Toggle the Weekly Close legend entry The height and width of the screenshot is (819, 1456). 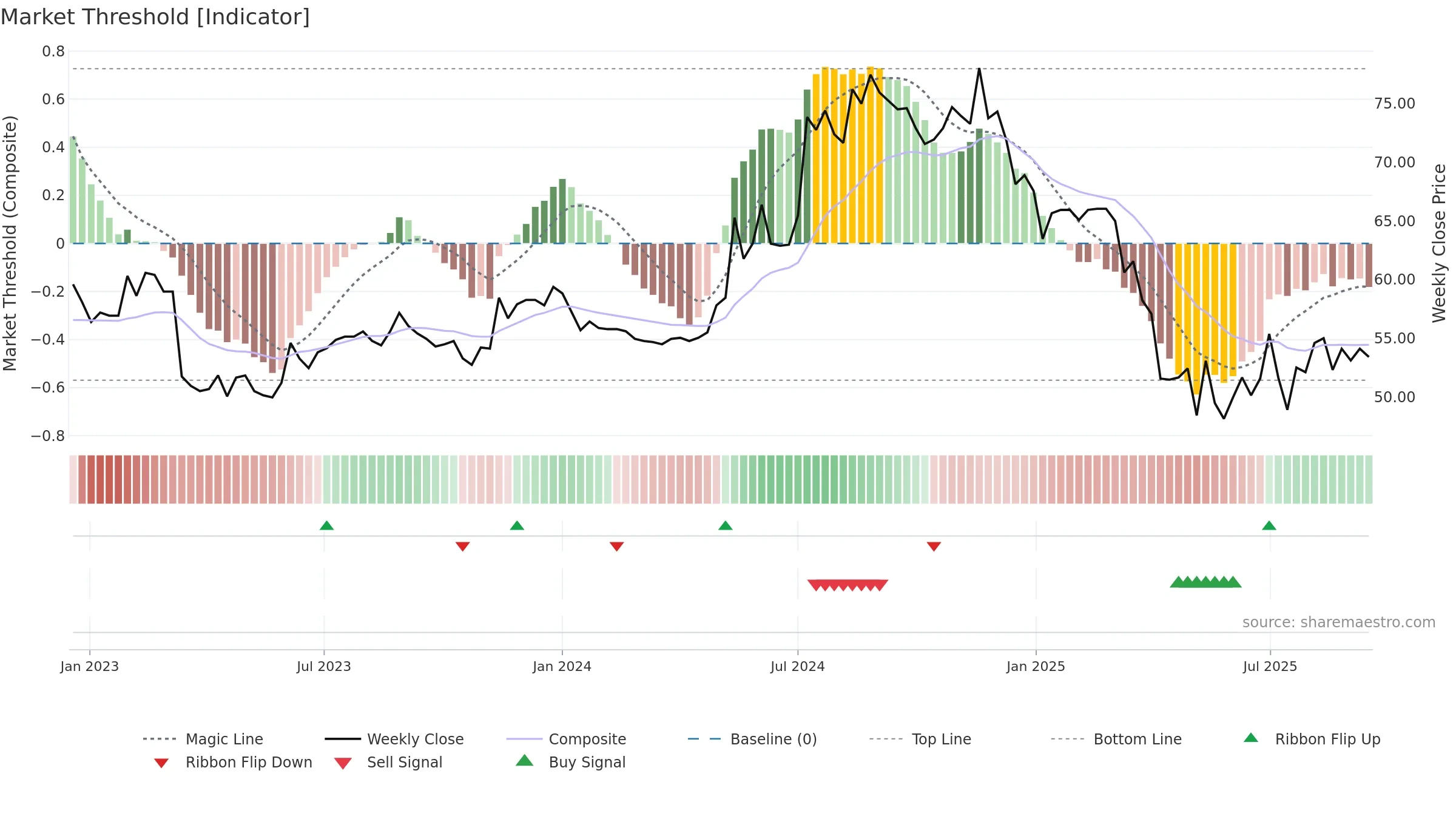[394, 739]
